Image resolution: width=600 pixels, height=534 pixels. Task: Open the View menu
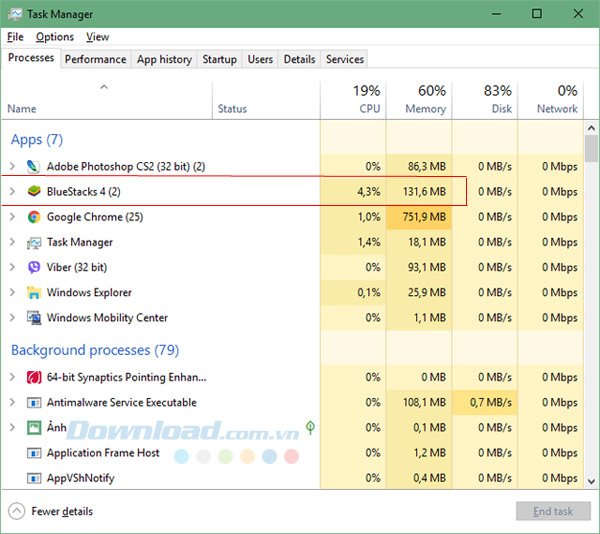(98, 37)
